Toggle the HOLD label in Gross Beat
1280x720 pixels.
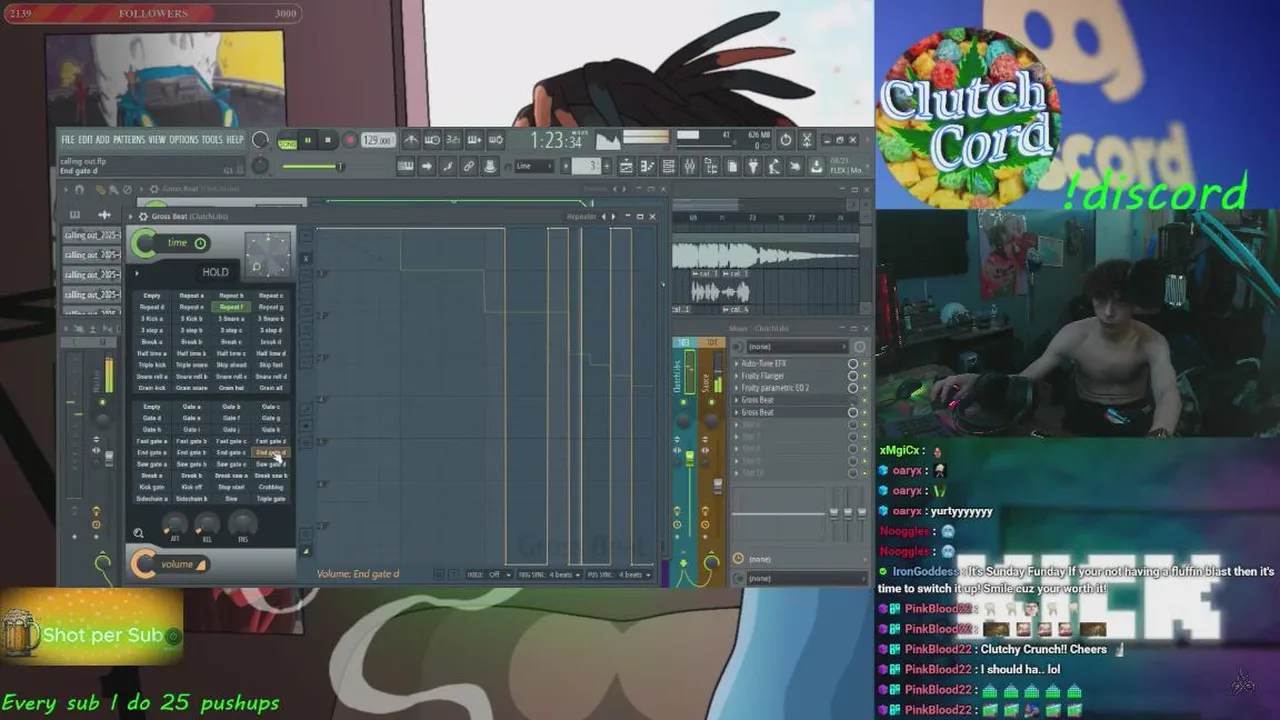point(215,272)
